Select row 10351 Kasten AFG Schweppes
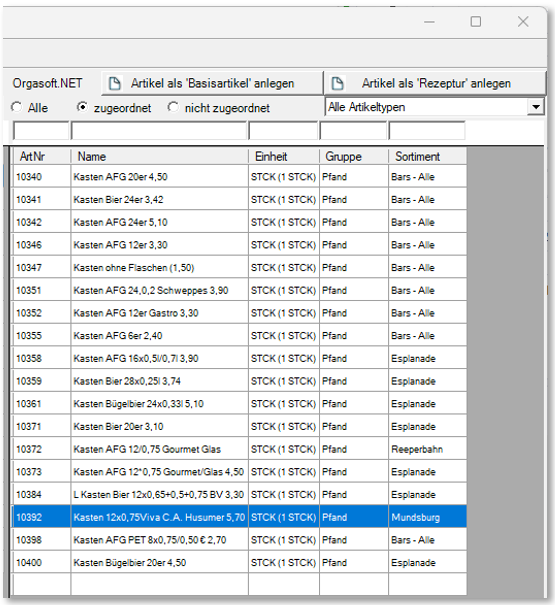The image size is (555, 605). [x=239, y=290]
